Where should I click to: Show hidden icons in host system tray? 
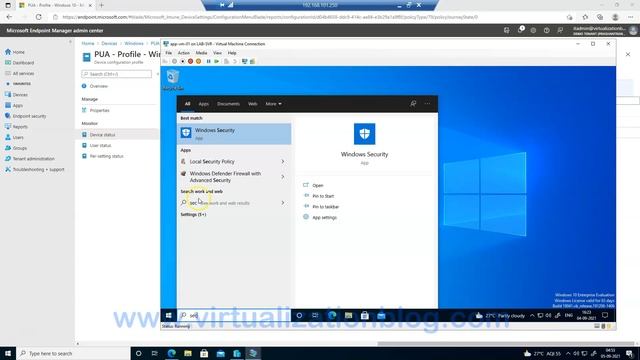568,353
